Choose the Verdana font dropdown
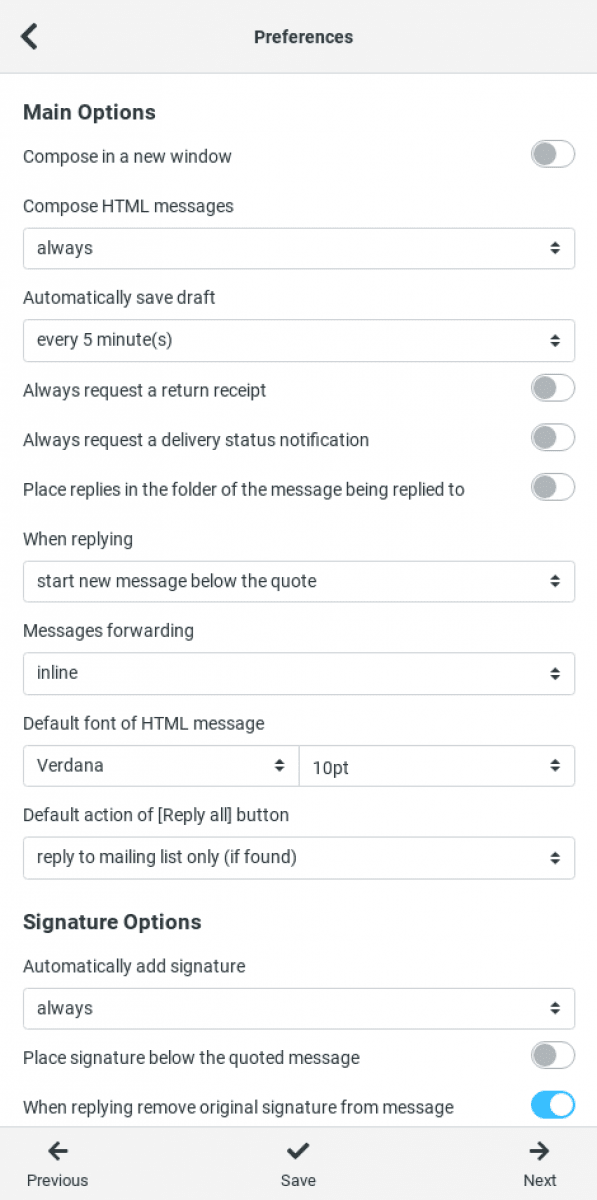 tap(161, 766)
